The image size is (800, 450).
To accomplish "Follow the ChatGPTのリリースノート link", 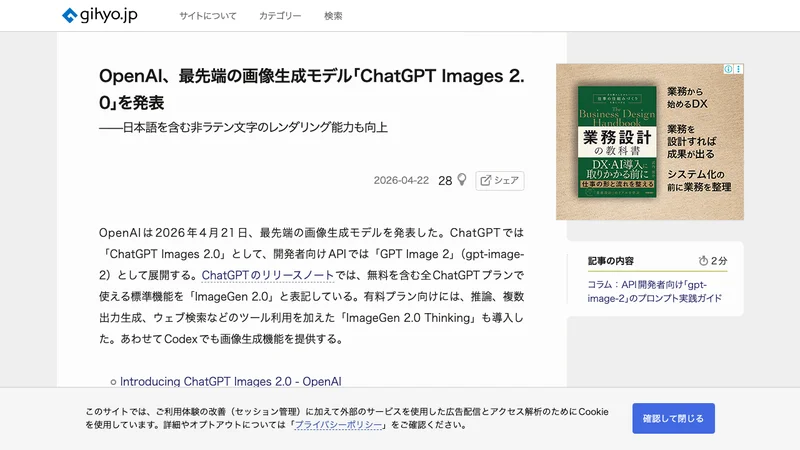I will [267, 275].
